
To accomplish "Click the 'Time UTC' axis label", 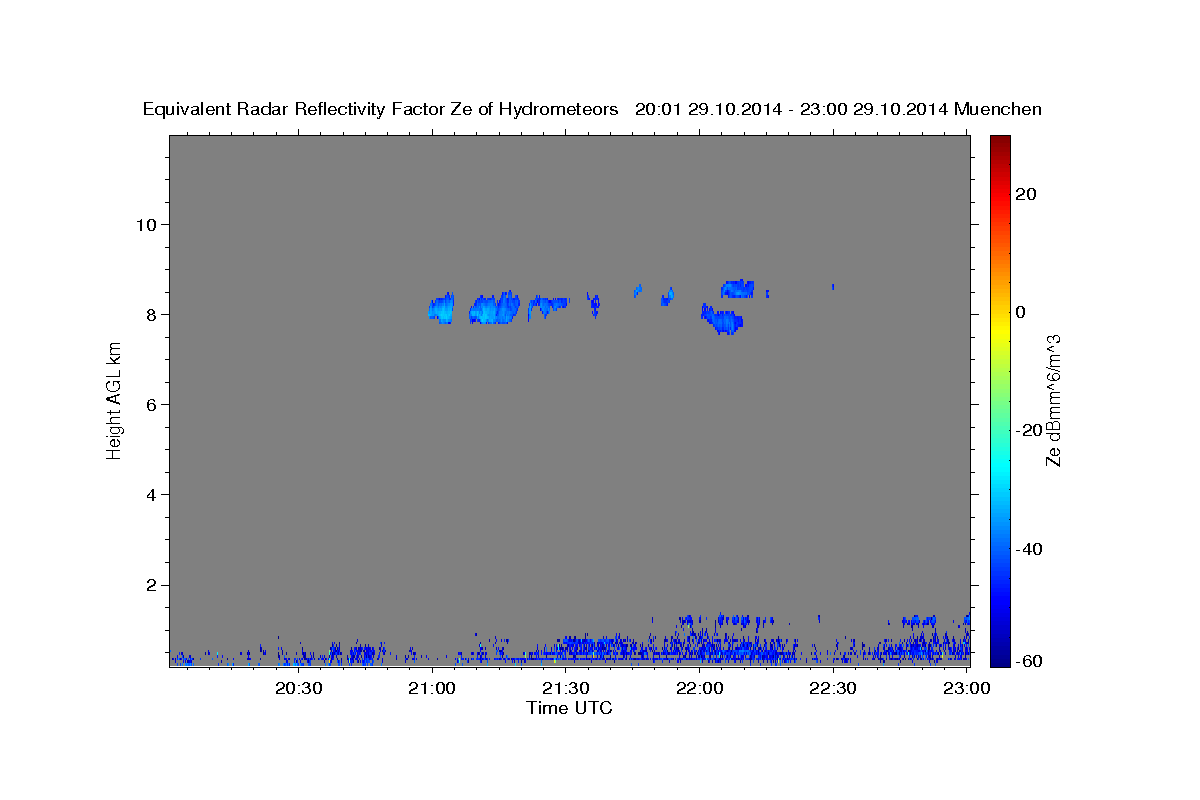I will coord(569,708).
